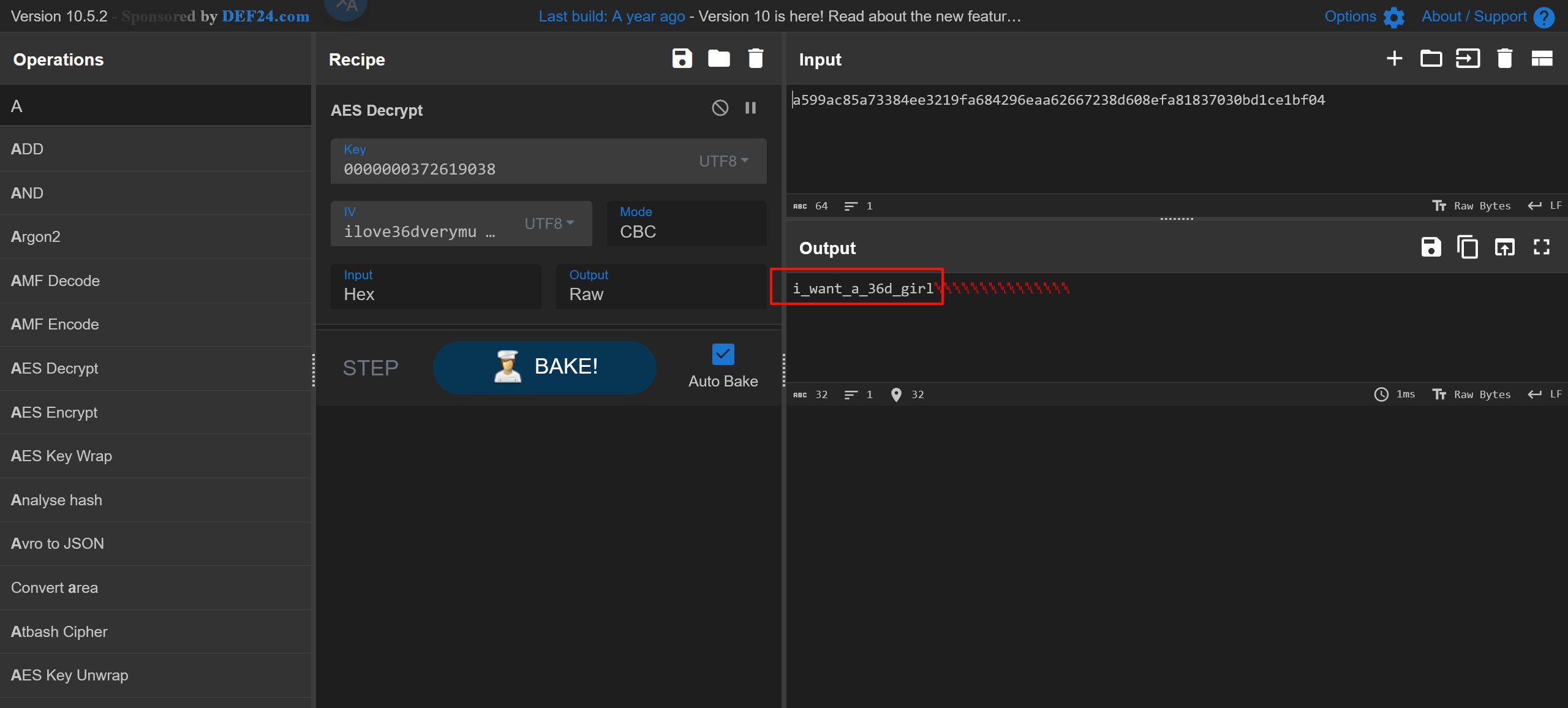Viewport: 1568px width, 708px height.
Task: Load a recipe via folder icon
Action: 718,59
